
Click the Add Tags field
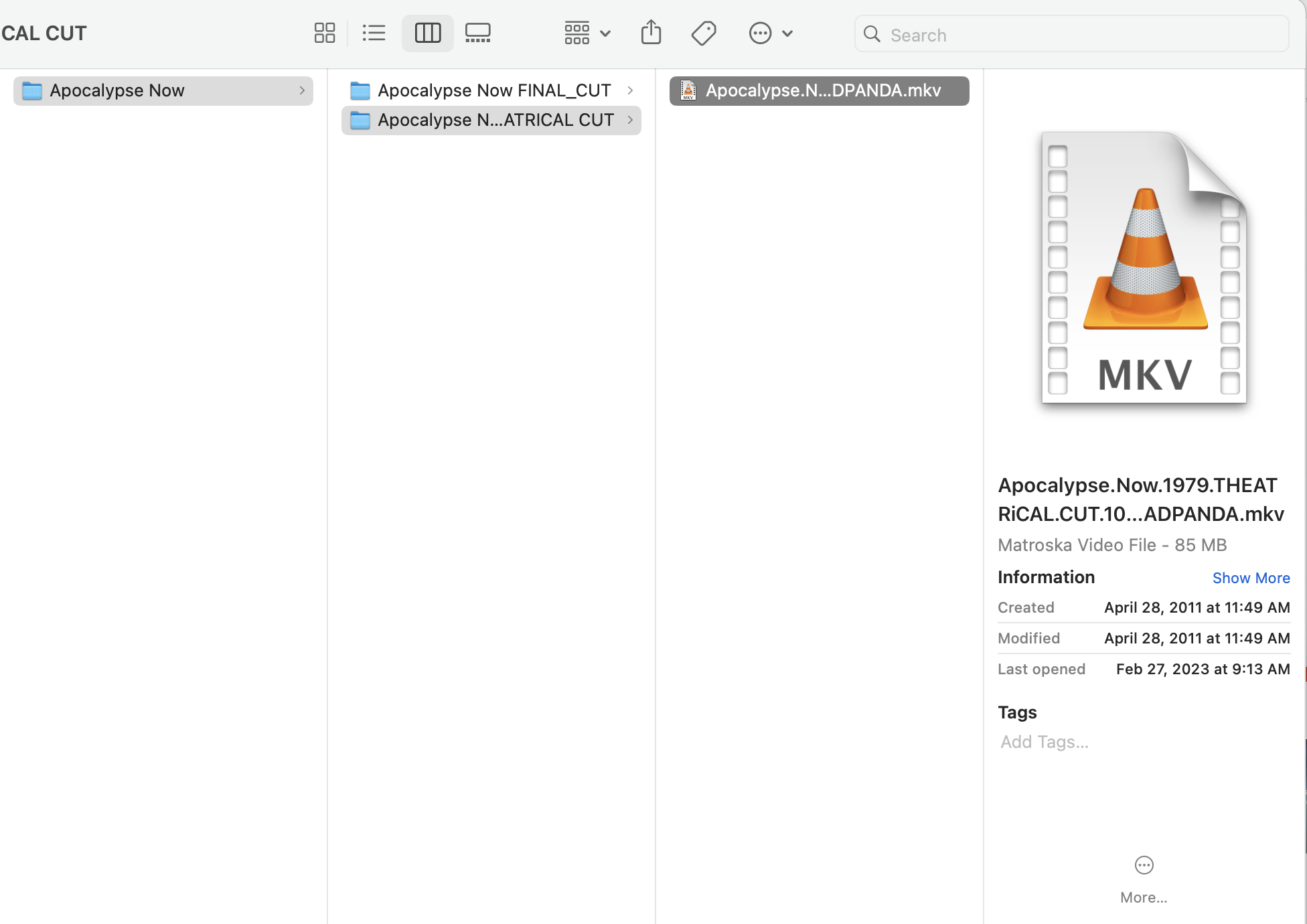(1045, 742)
